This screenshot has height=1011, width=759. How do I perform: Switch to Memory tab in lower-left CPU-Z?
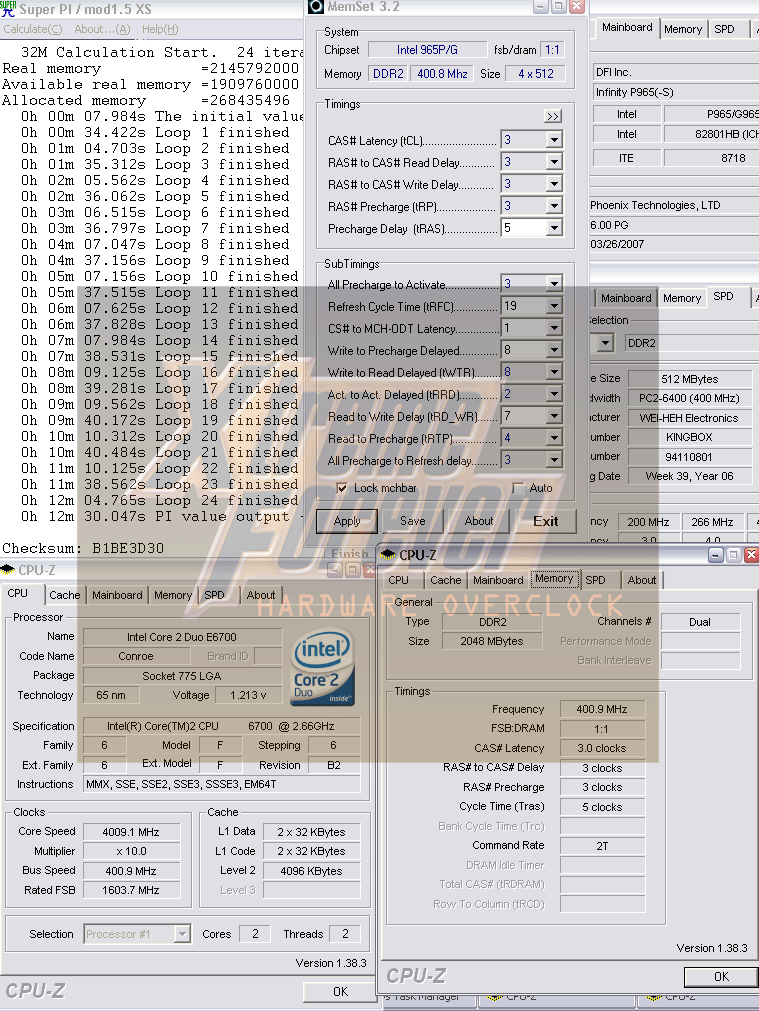[x=173, y=595]
